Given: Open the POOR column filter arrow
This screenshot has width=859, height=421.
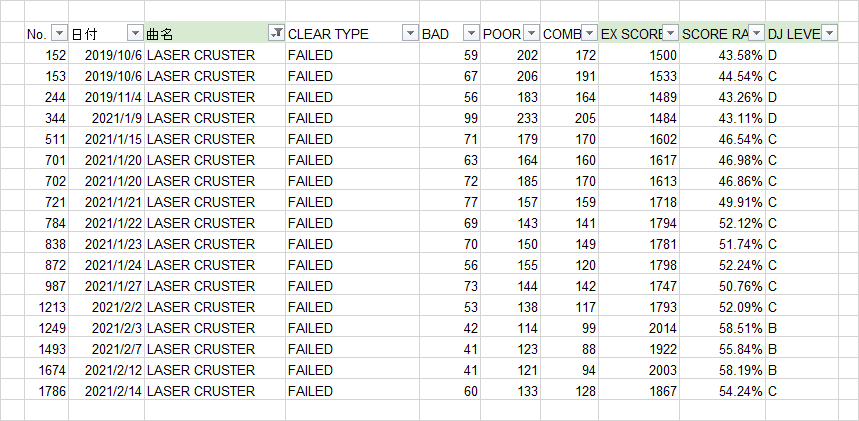Looking at the screenshot, I should (531, 33).
